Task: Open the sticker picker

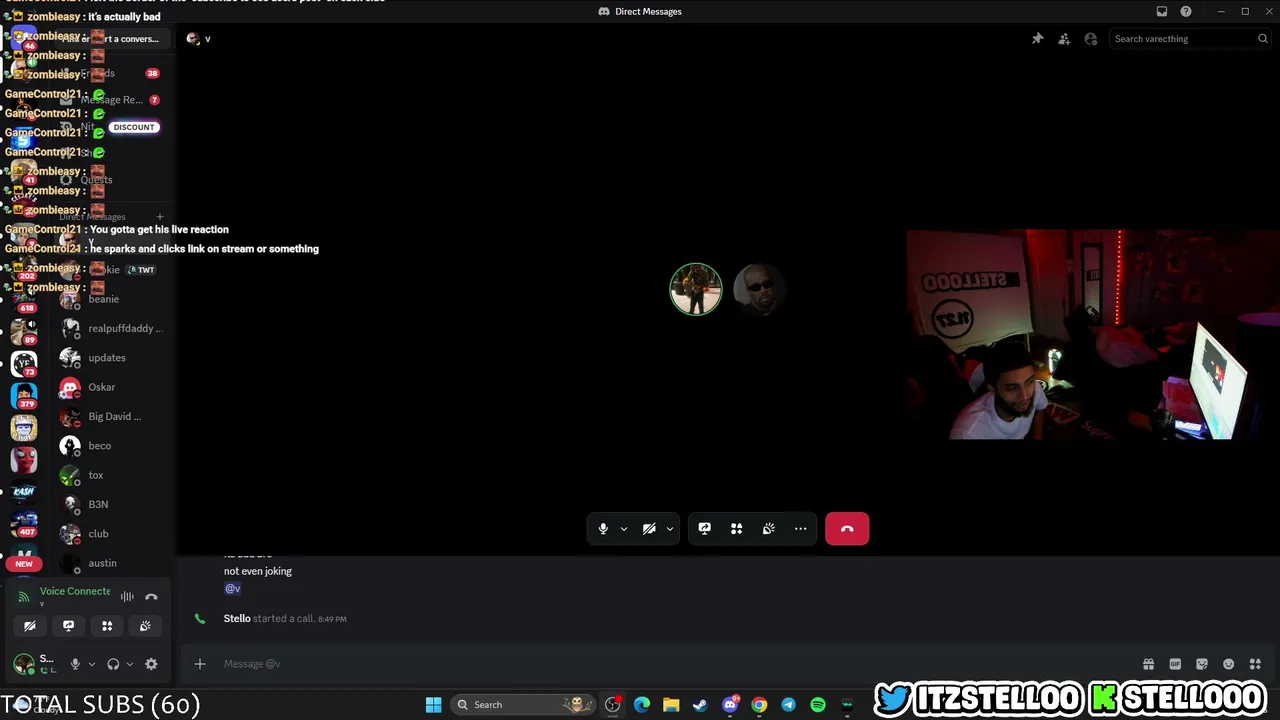Action: pos(1202,664)
